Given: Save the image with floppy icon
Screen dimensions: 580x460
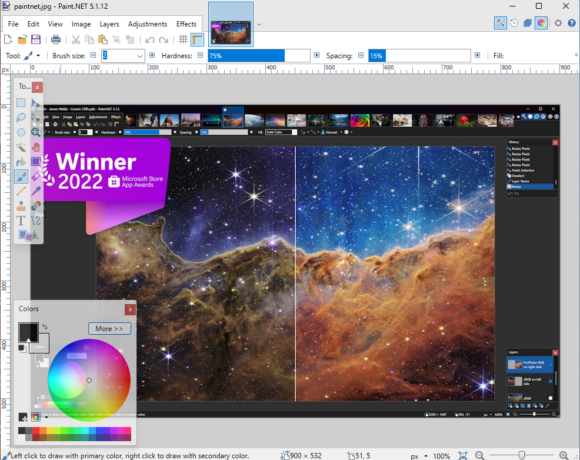Looking at the screenshot, I should click(36, 39).
